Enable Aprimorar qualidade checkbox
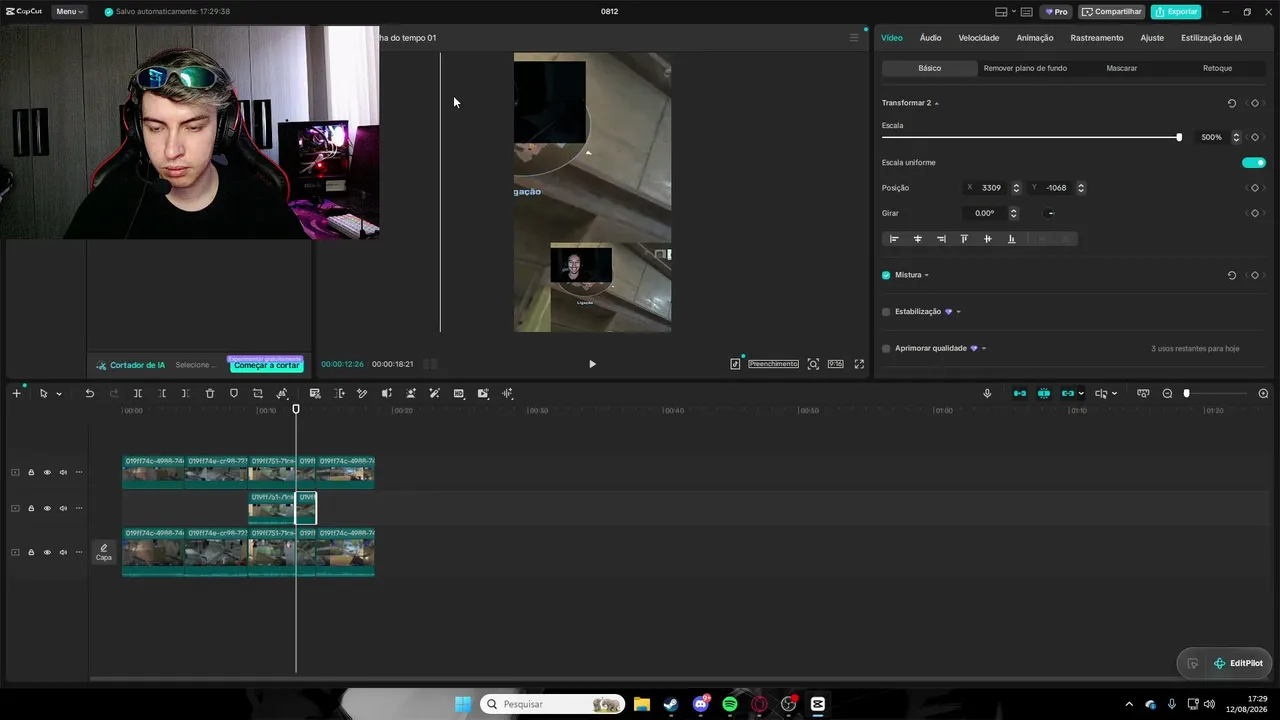 [x=886, y=348]
